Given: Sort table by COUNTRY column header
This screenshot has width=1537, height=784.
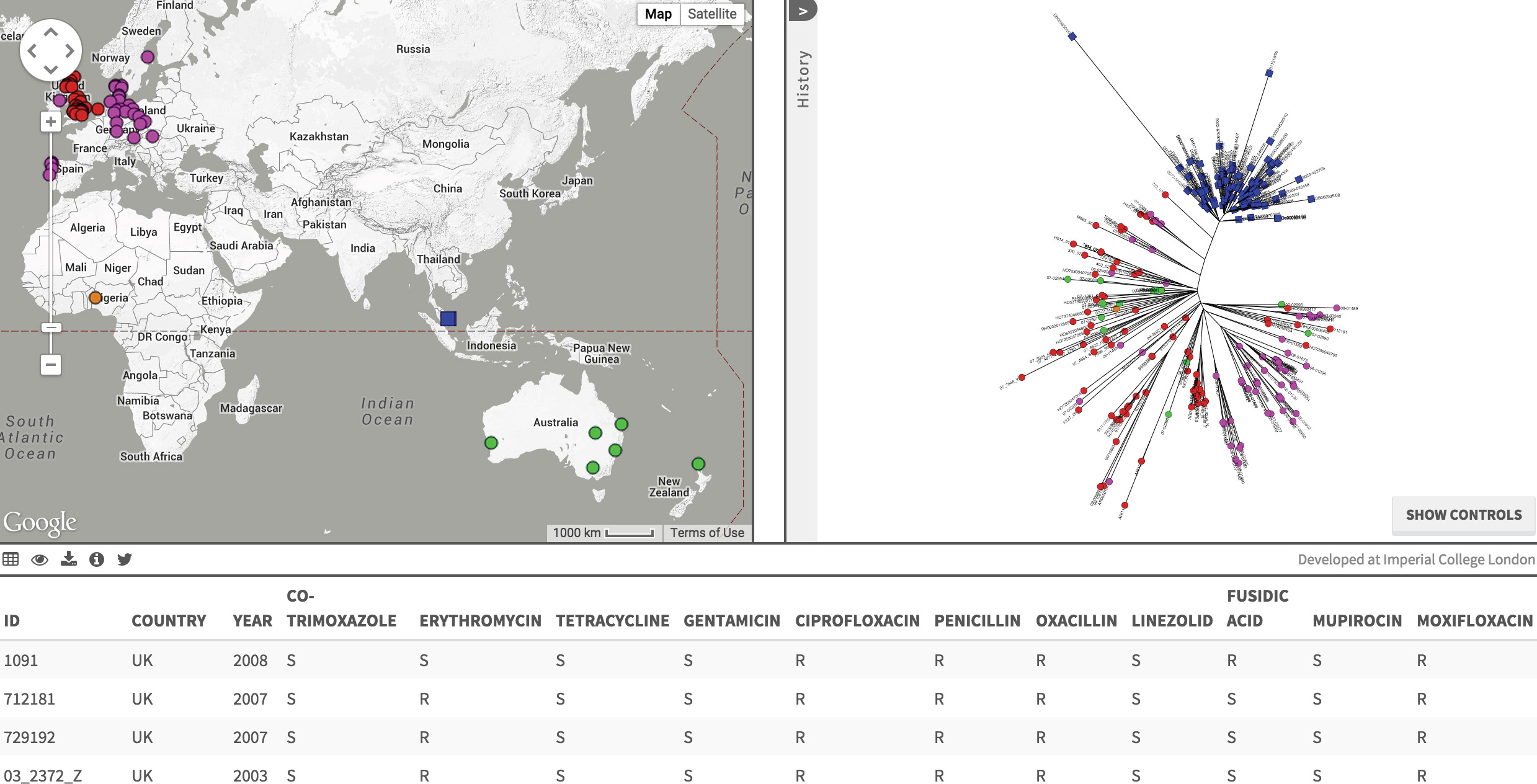Looking at the screenshot, I should point(169,621).
